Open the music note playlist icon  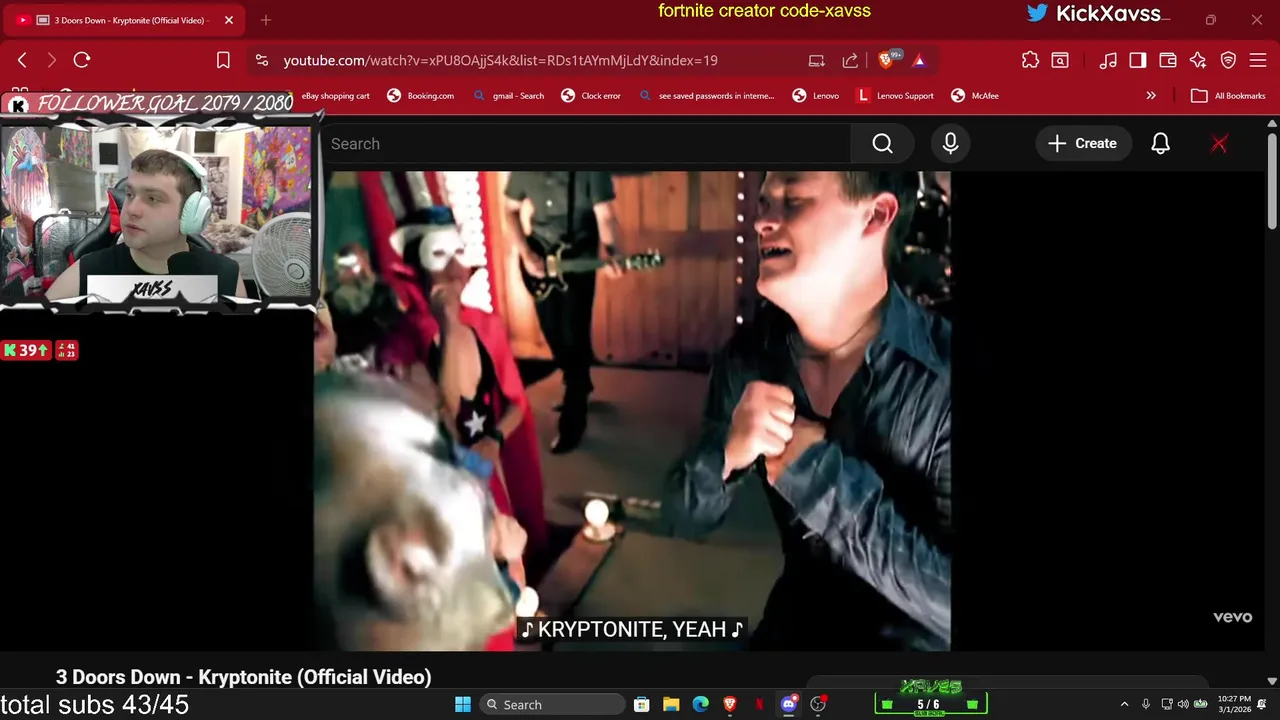click(x=1108, y=60)
